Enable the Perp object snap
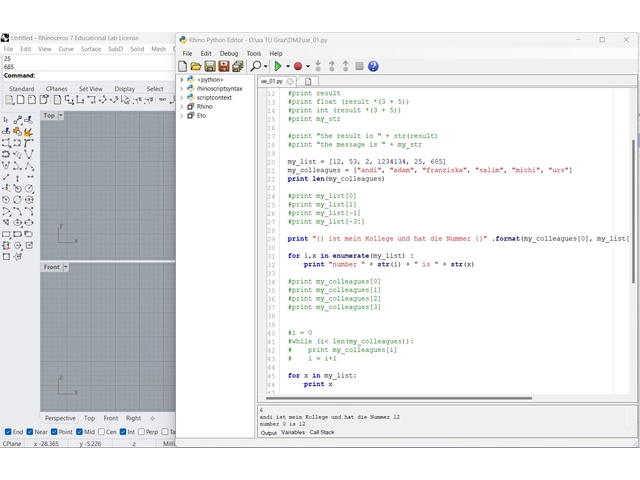 click(x=141, y=432)
